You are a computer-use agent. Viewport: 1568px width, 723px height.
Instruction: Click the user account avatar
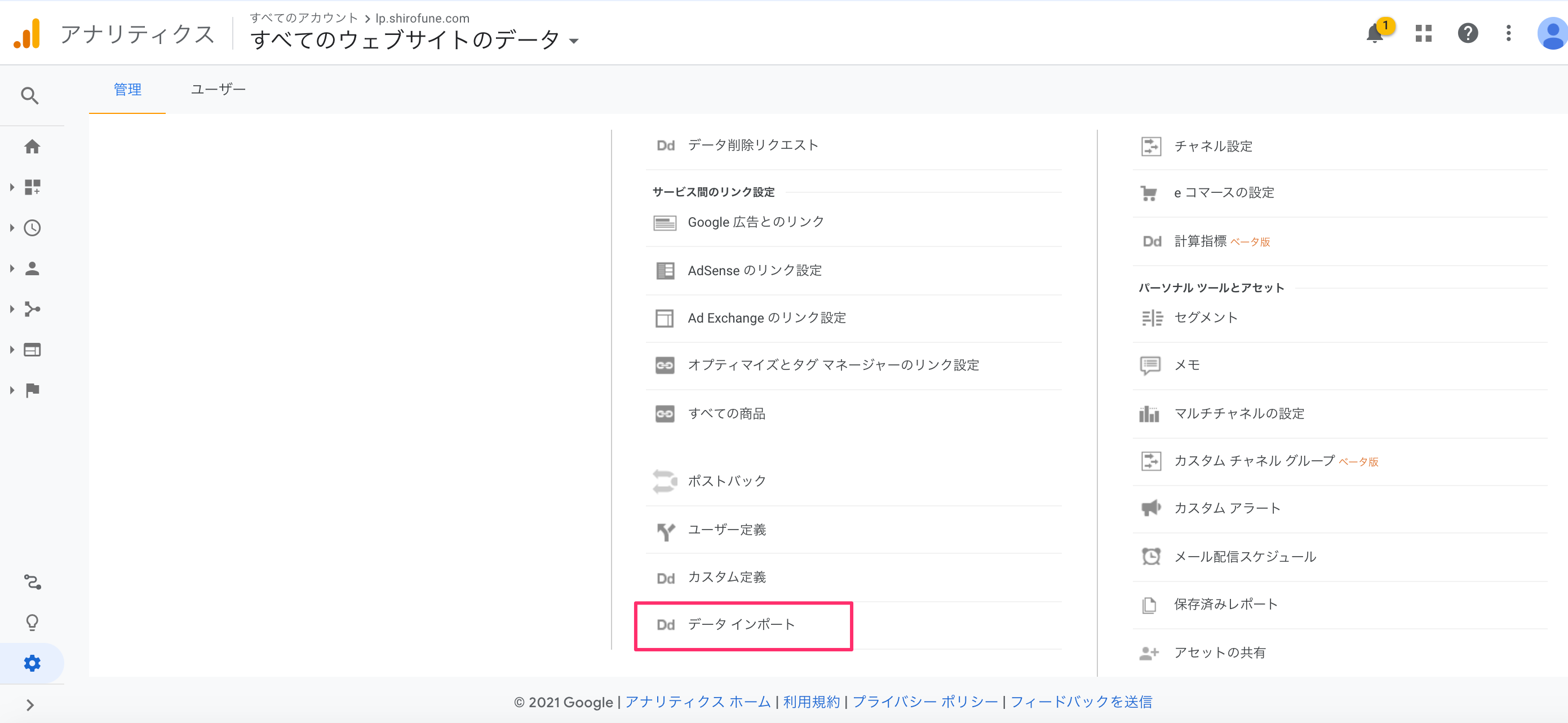1552,33
